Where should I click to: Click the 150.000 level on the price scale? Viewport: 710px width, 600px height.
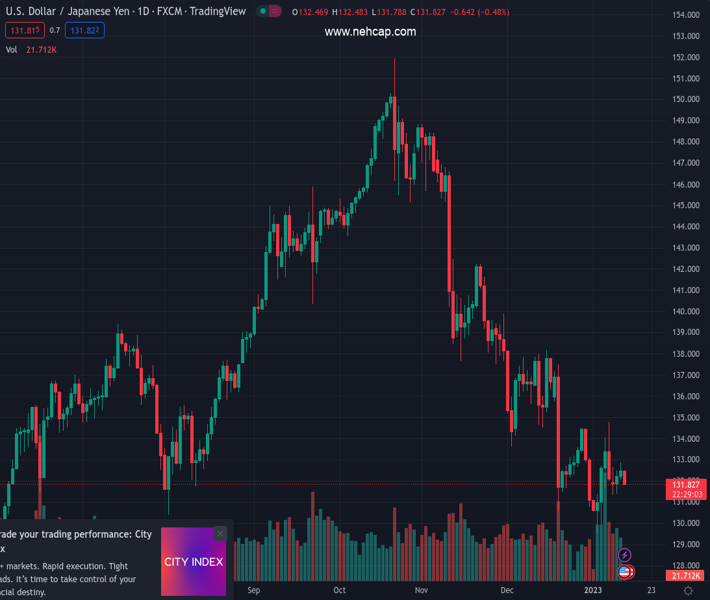pyautogui.click(x=686, y=99)
